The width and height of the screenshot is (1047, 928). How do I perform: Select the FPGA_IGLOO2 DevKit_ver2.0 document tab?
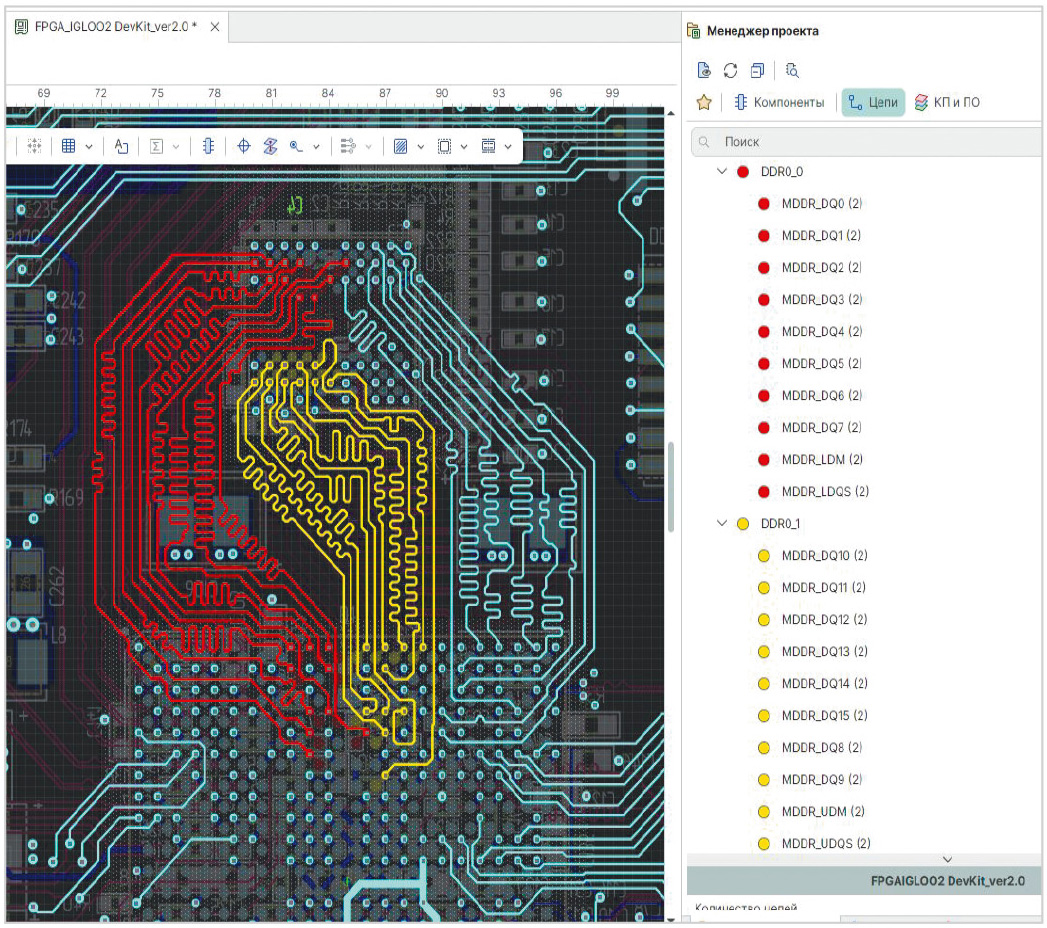point(115,26)
